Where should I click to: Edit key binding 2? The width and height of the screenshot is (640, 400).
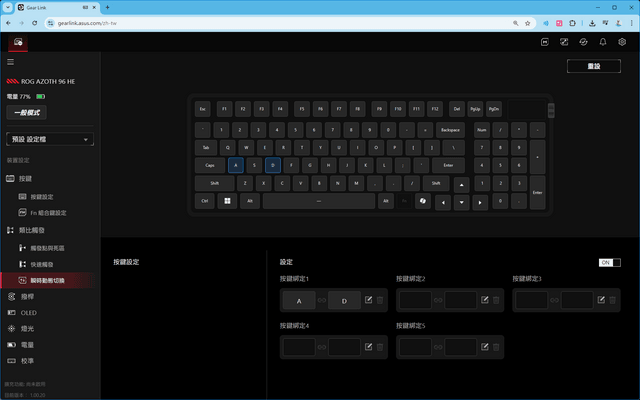click(485, 300)
